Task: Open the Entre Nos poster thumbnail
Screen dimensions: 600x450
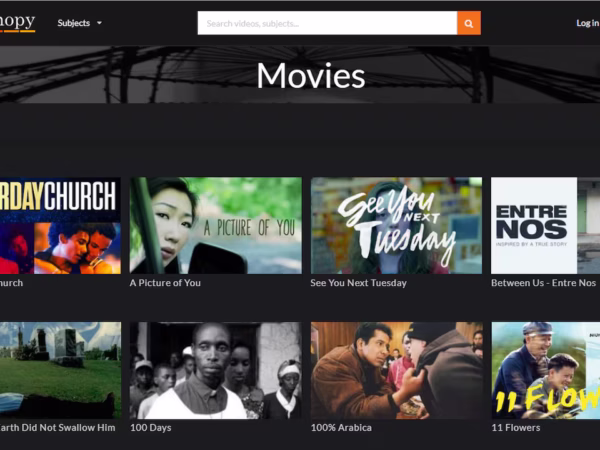Action: click(545, 225)
